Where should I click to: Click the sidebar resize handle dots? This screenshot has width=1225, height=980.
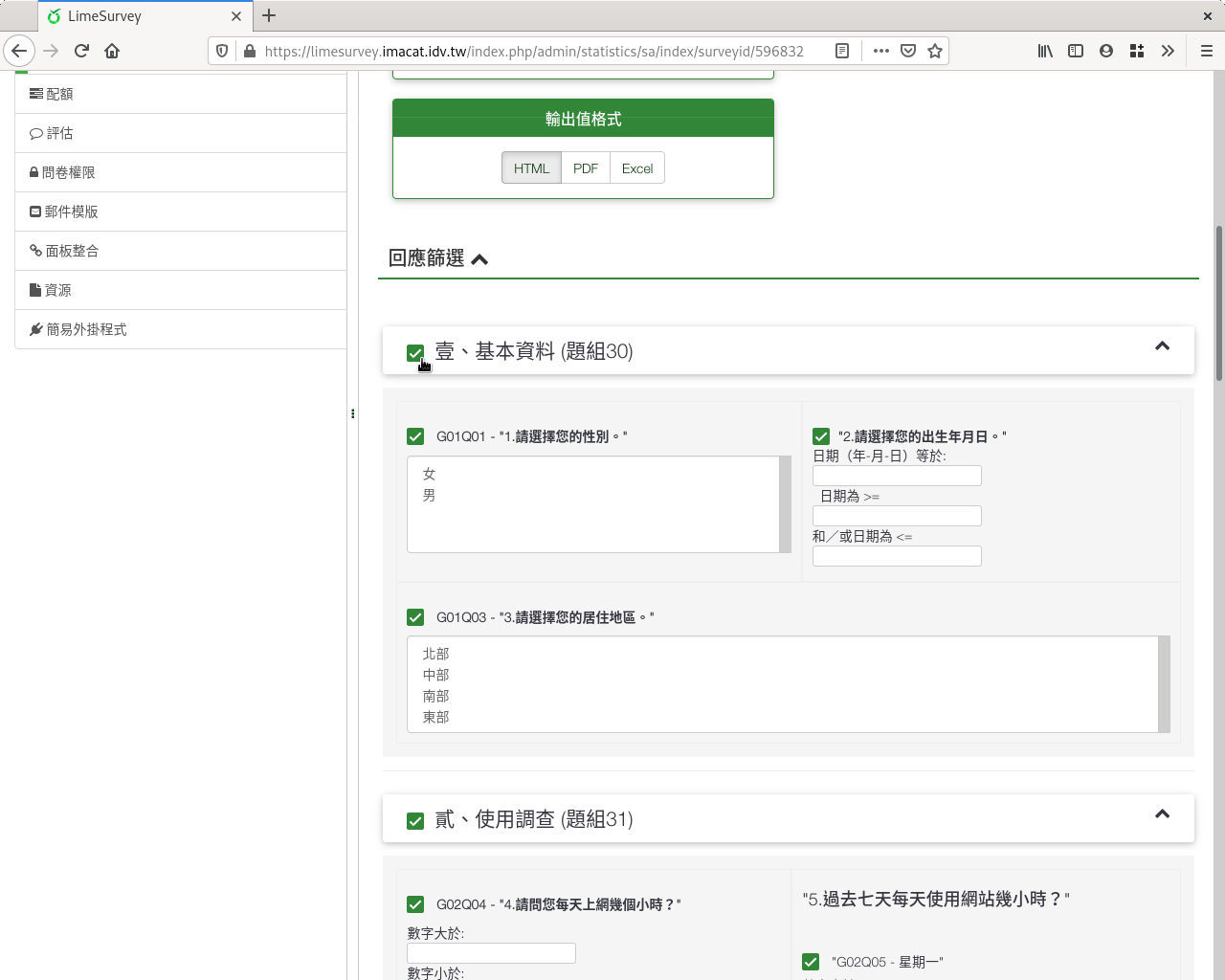pyautogui.click(x=352, y=413)
